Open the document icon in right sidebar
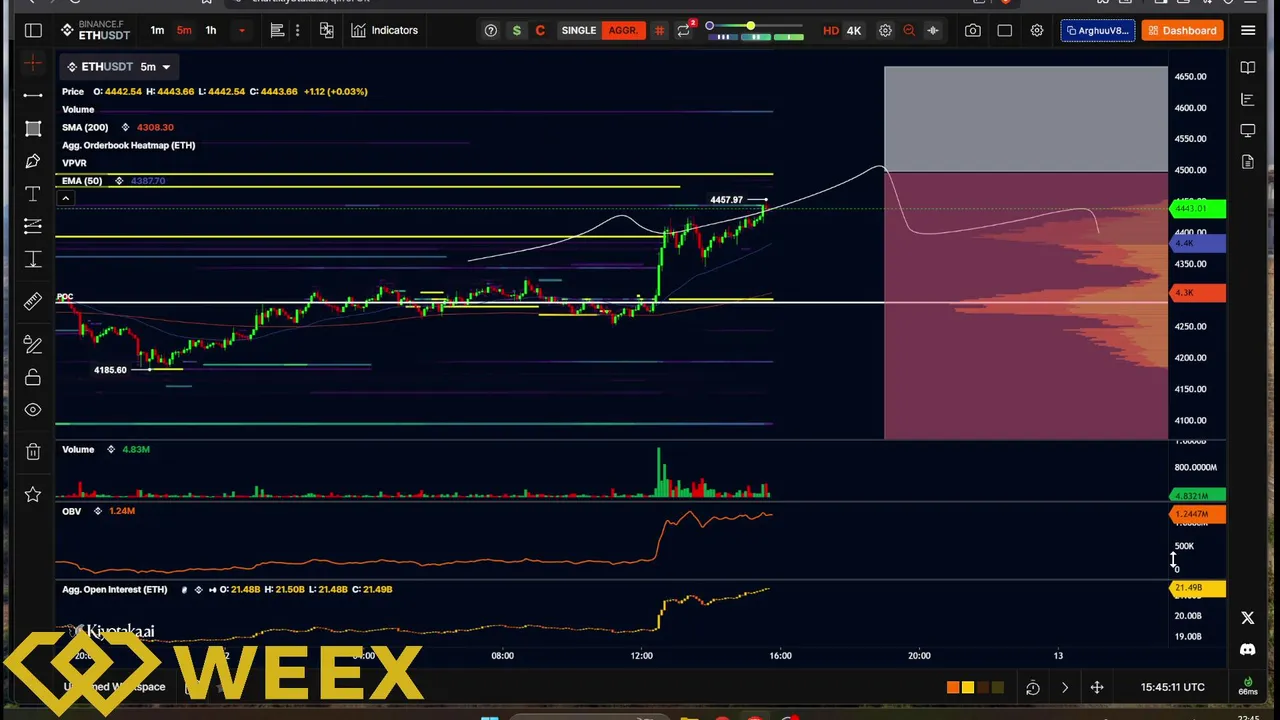This screenshot has height=720, width=1280. (1248, 162)
